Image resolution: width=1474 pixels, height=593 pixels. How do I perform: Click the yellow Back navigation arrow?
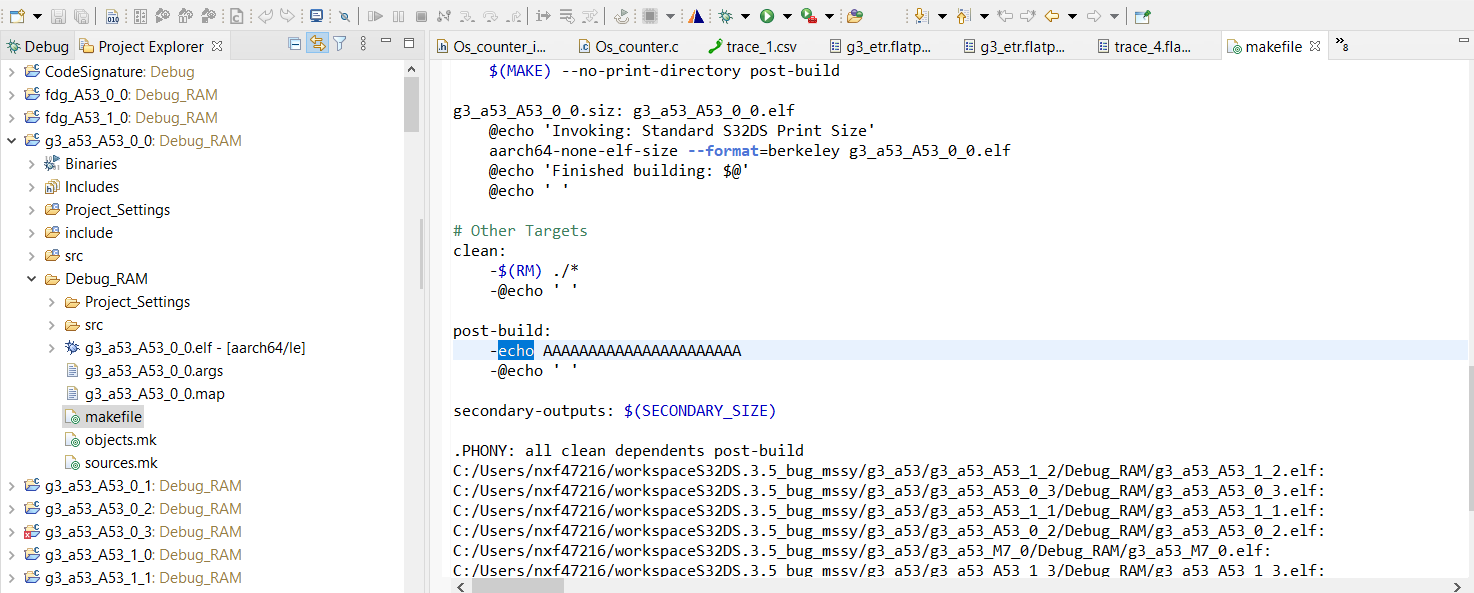[1051, 16]
